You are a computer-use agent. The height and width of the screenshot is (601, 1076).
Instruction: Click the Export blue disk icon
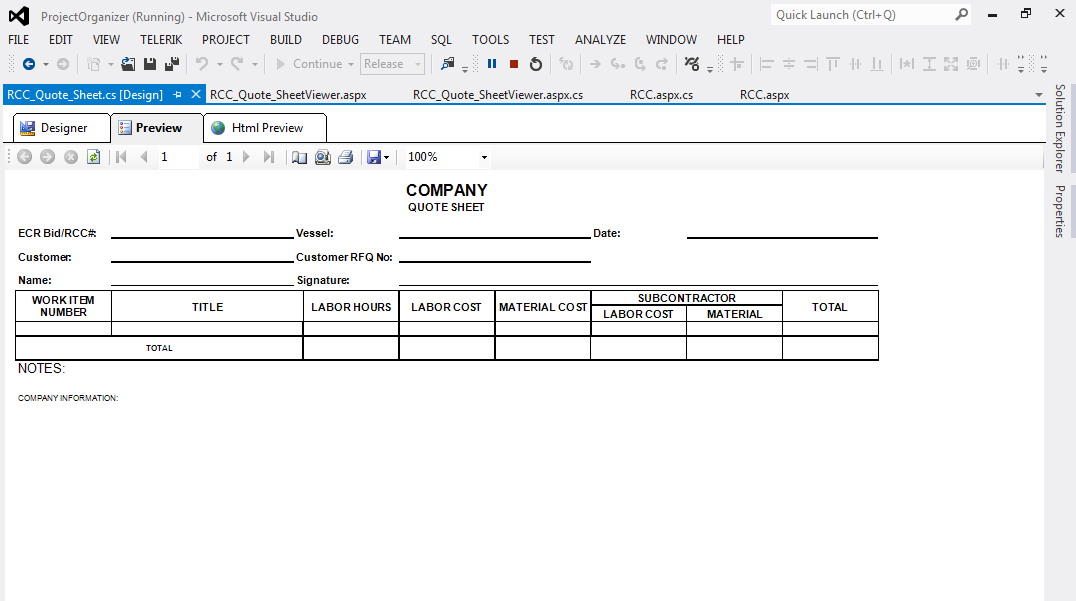(373, 157)
